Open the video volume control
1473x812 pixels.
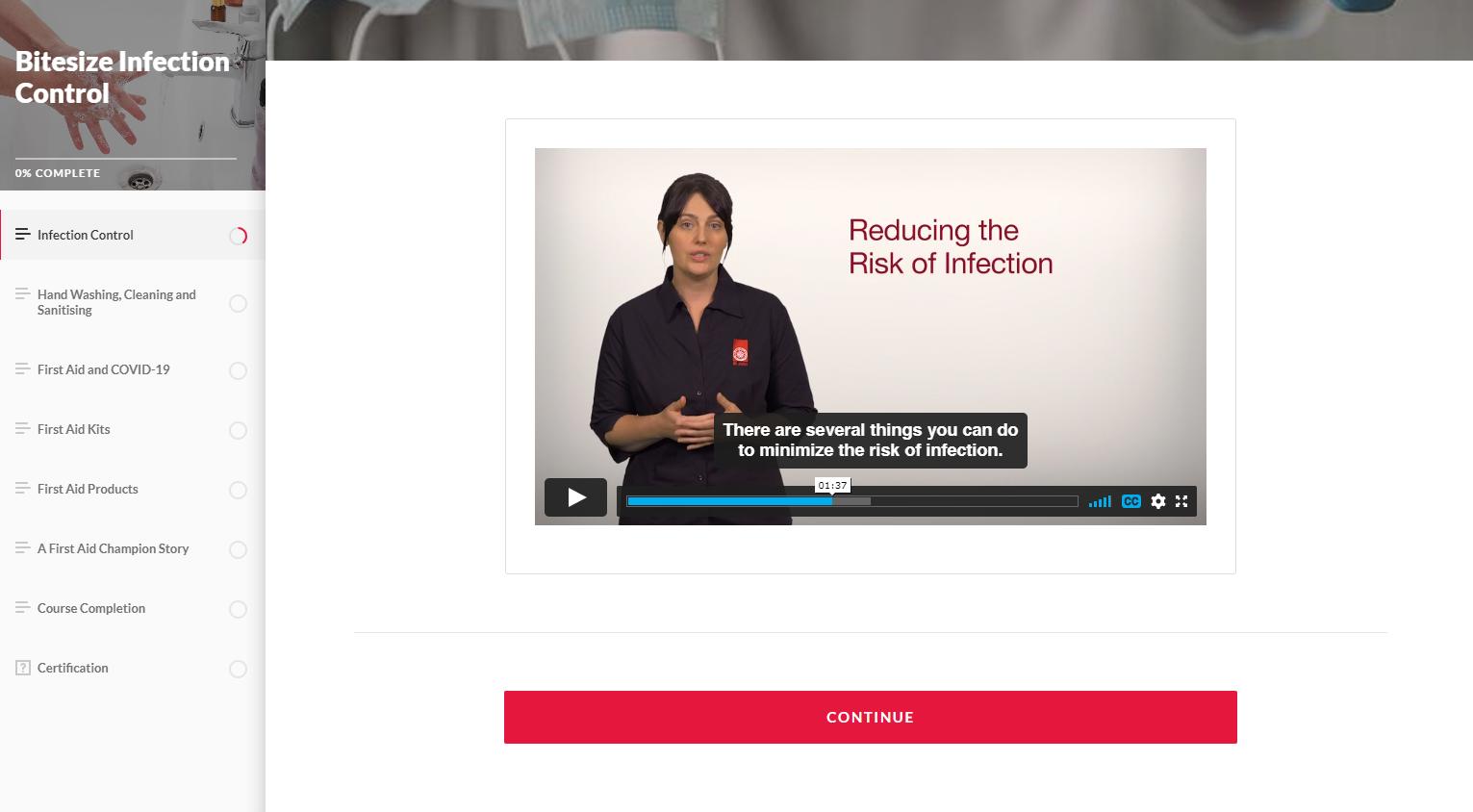point(1100,501)
